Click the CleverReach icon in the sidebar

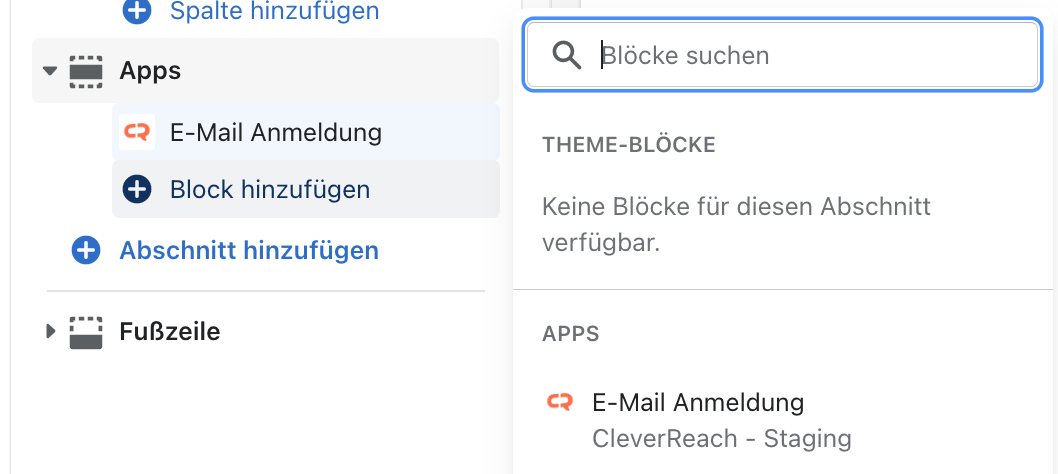pyautogui.click(x=137, y=132)
